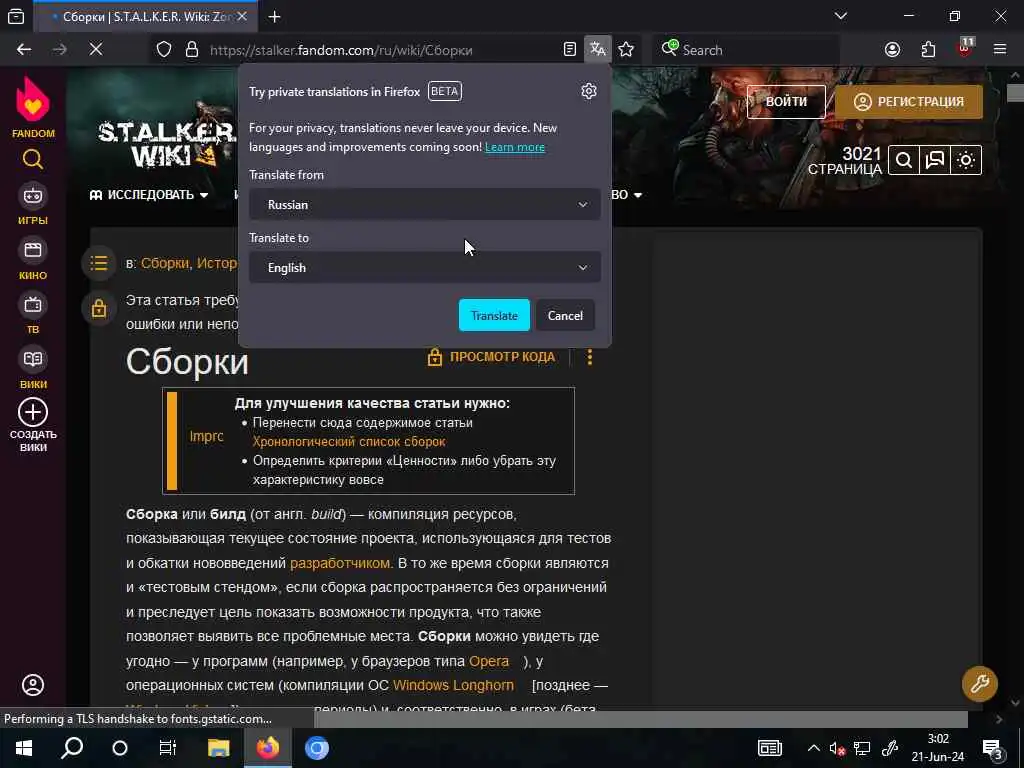Open Windows Start menu
This screenshot has width=1024, height=768.
[24, 748]
